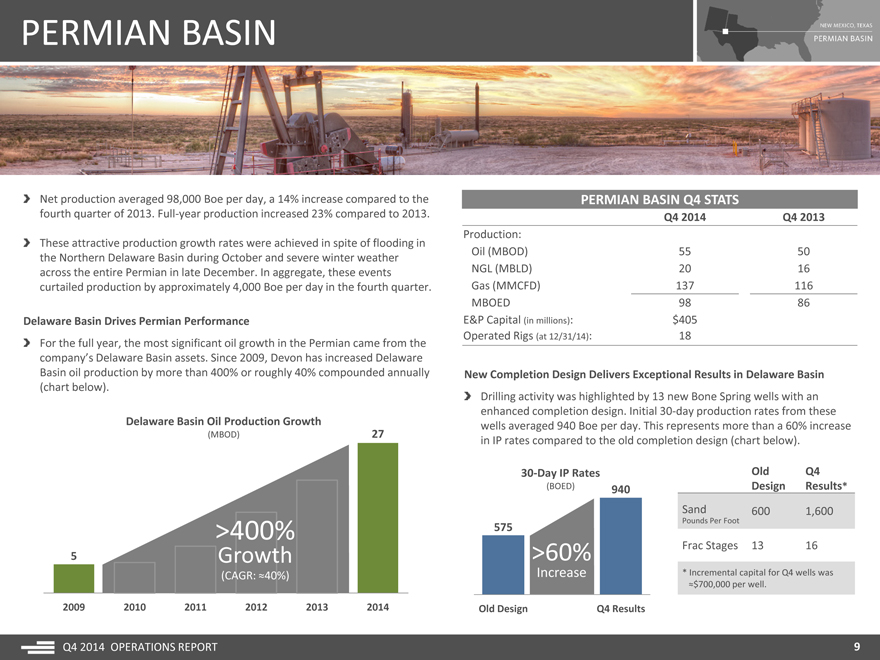Click the 'PERMIAN BASIN Q4 STATS' table header

point(660,199)
